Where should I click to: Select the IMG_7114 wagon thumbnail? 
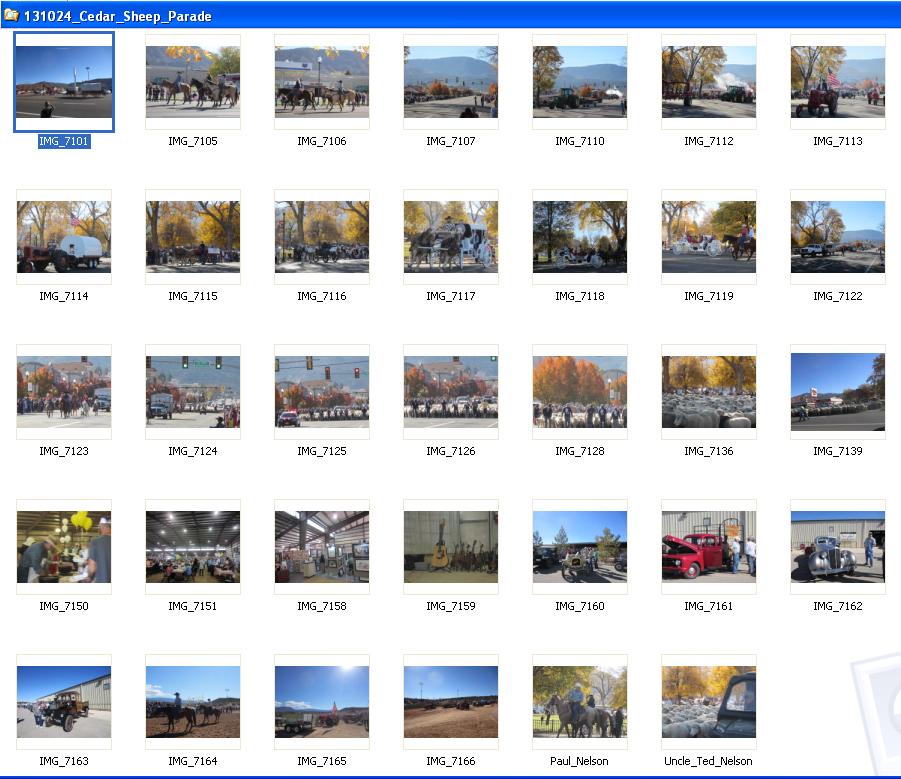pos(64,237)
